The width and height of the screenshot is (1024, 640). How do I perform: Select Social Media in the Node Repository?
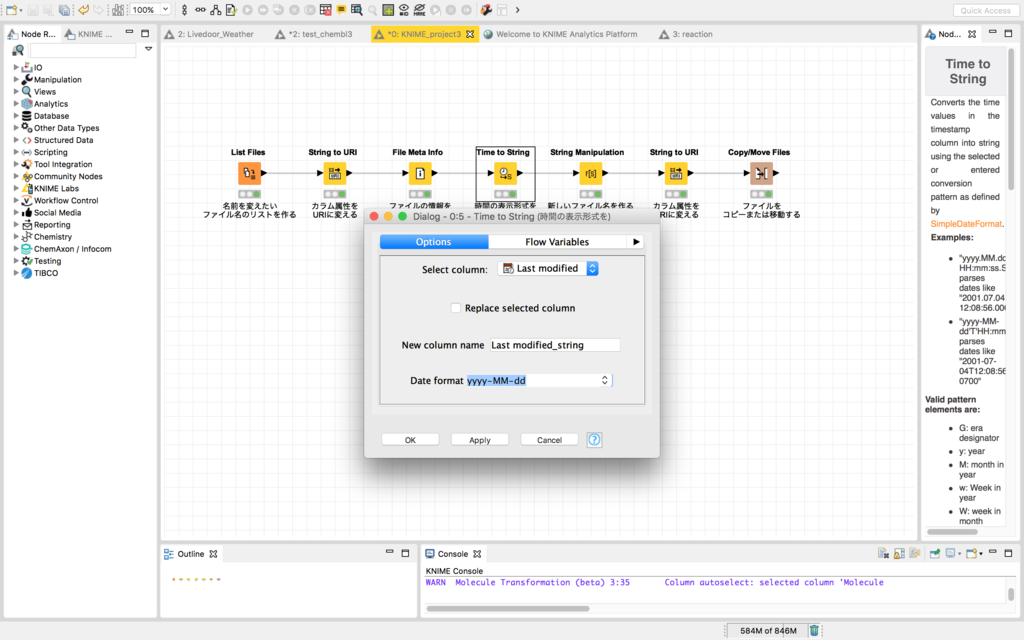(57, 212)
